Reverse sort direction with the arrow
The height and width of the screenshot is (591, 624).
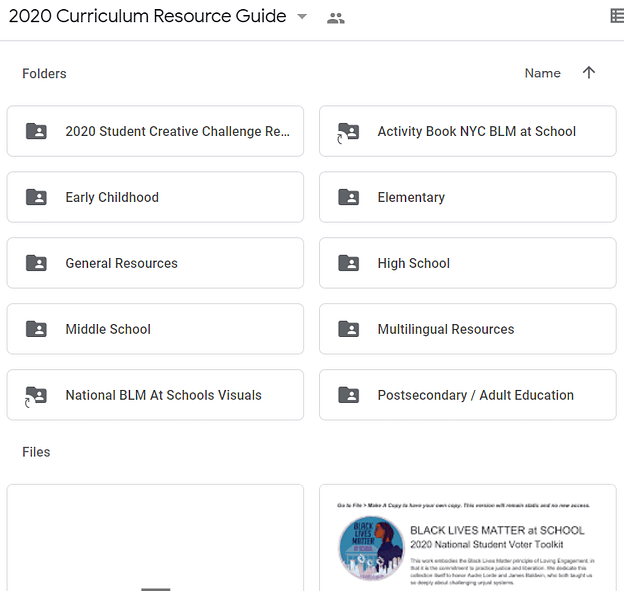(589, 73)
